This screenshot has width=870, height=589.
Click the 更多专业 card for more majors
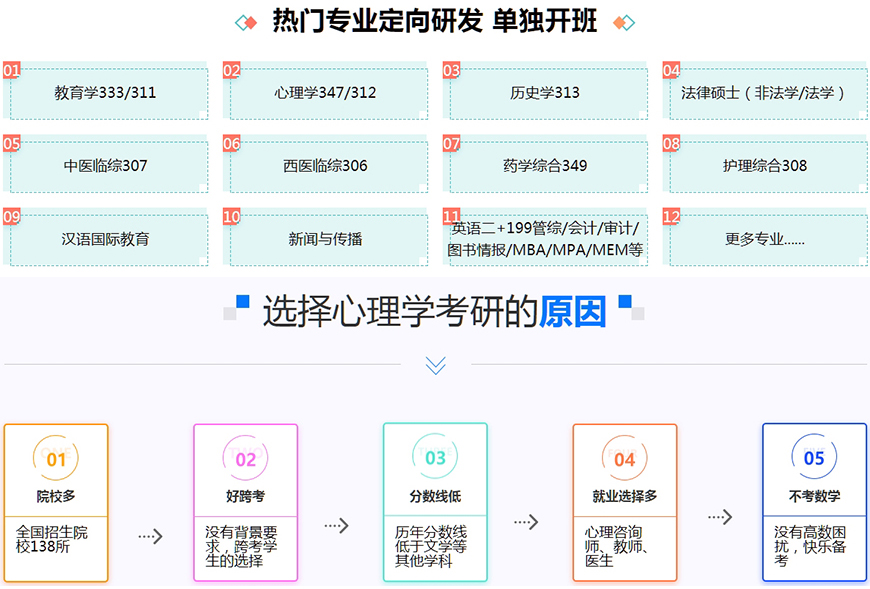(766, 238)
